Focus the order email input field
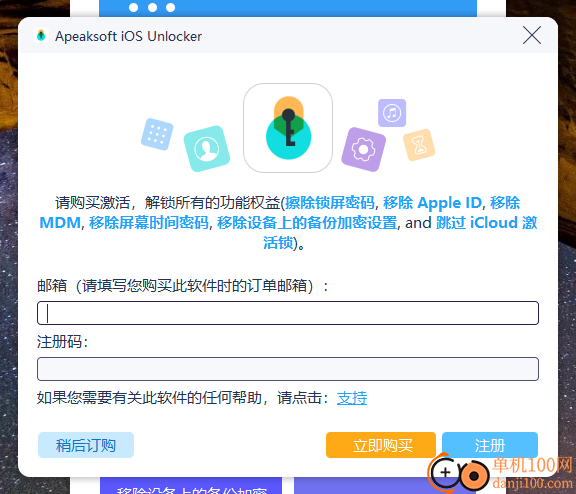 pos(288,313)
